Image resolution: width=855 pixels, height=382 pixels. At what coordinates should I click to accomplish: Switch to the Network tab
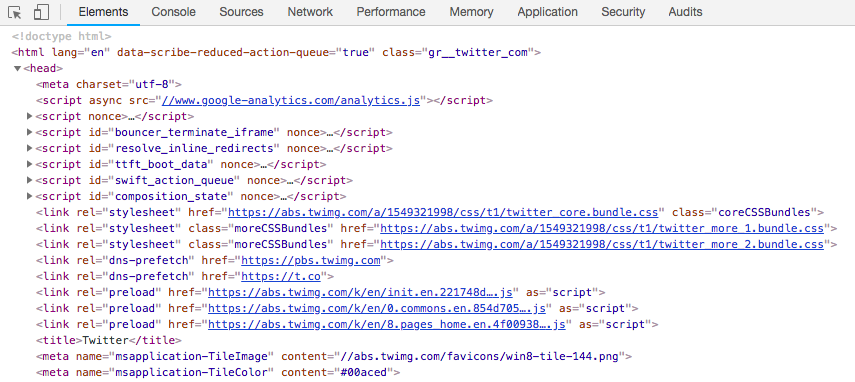click(310, 12)
